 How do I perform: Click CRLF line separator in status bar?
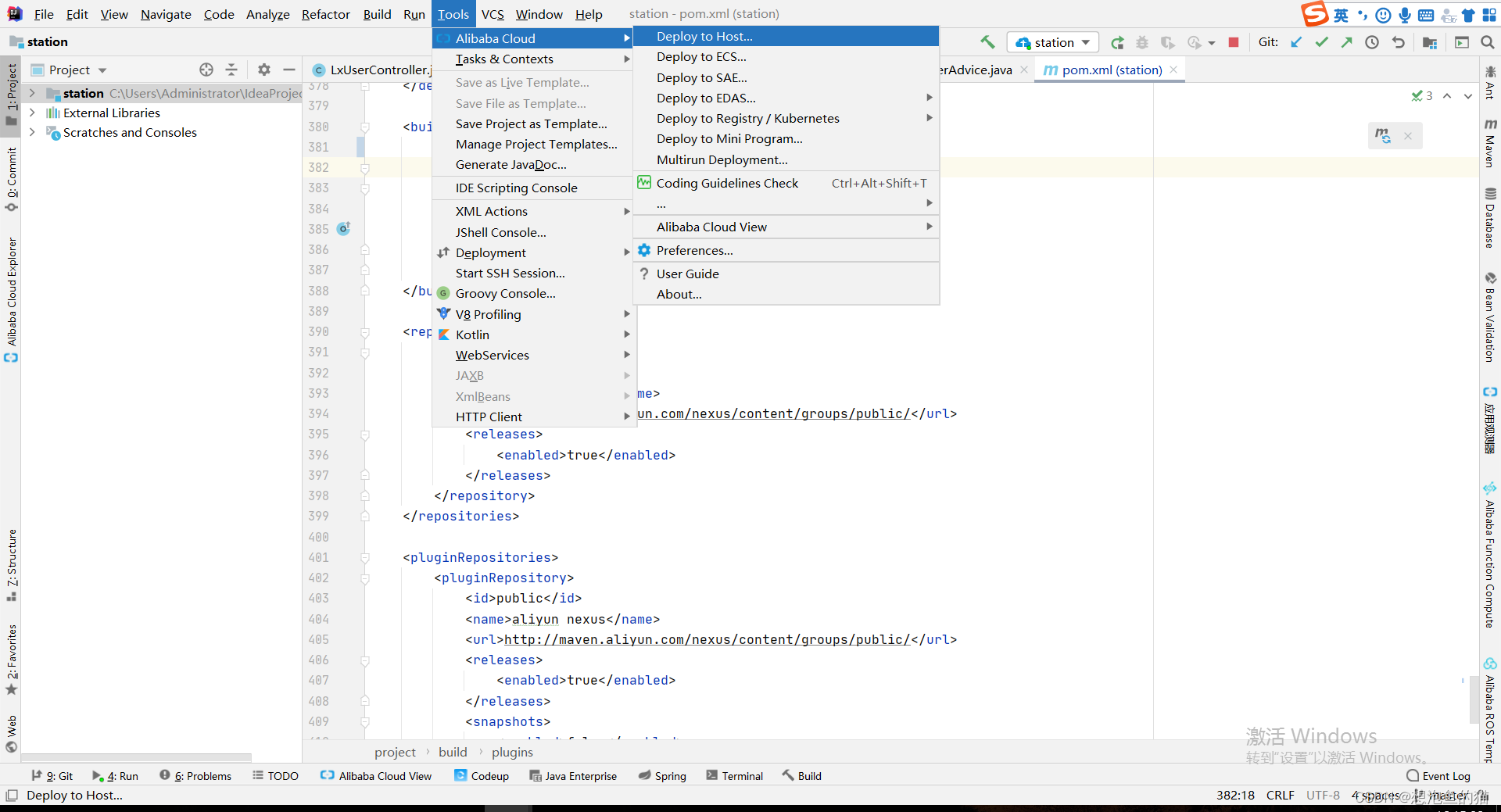[x=1281, y=795]
